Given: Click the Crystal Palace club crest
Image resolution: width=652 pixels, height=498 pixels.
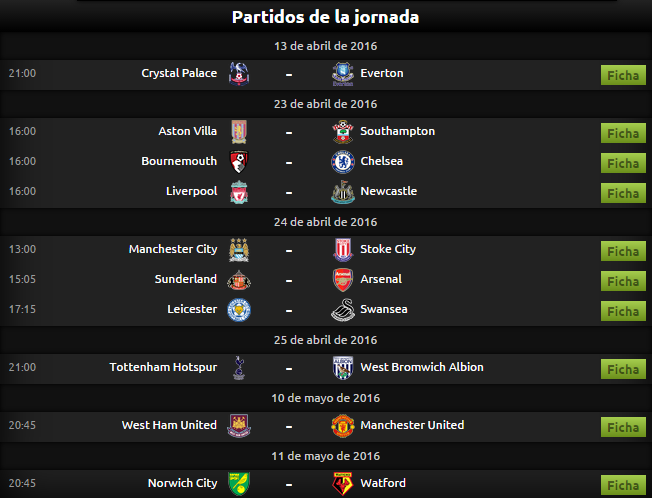Looking at the screenshot, I should (x=239, y=74).
